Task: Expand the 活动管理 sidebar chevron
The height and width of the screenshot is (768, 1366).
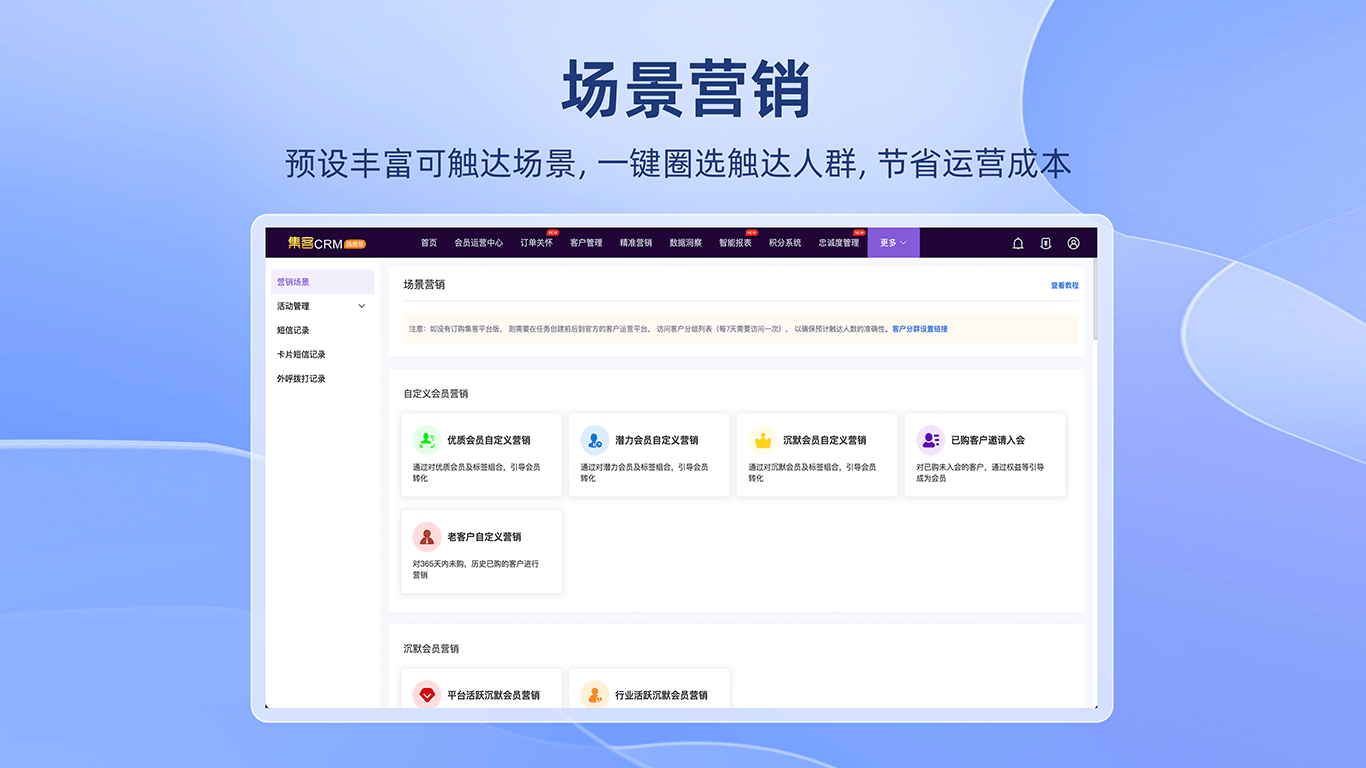Action: click(x=362, y=306)
